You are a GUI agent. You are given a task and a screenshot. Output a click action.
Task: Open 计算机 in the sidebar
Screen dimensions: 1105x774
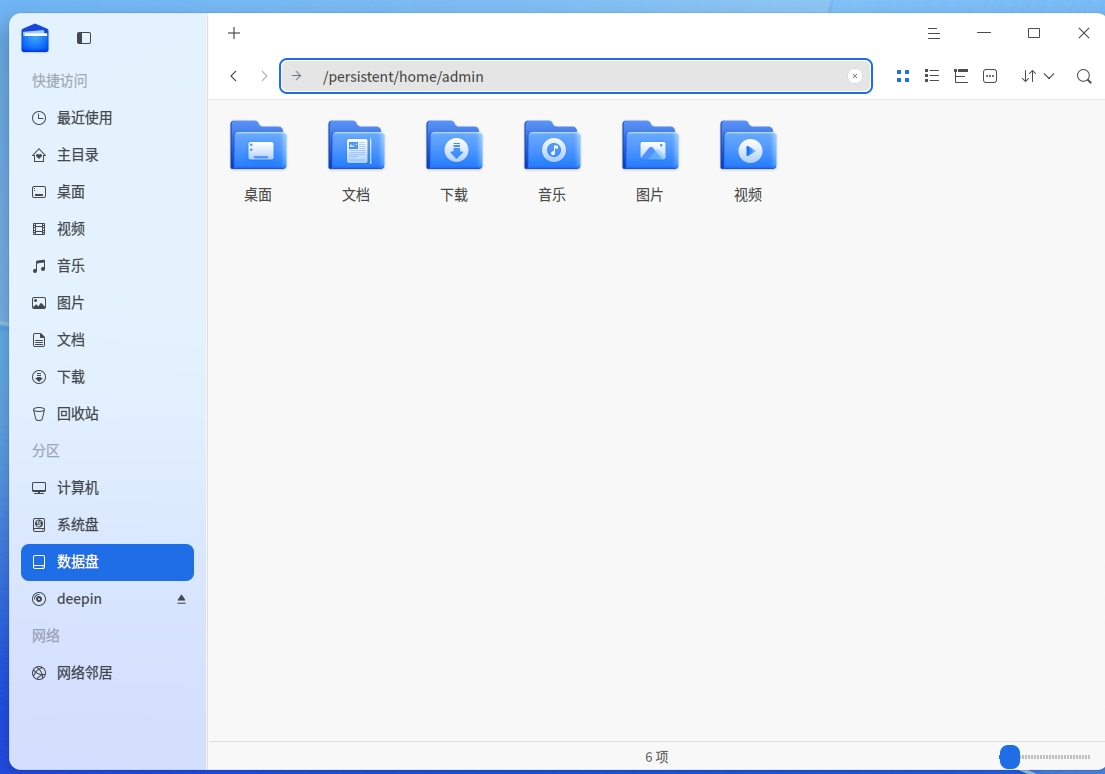pos(107,488)
